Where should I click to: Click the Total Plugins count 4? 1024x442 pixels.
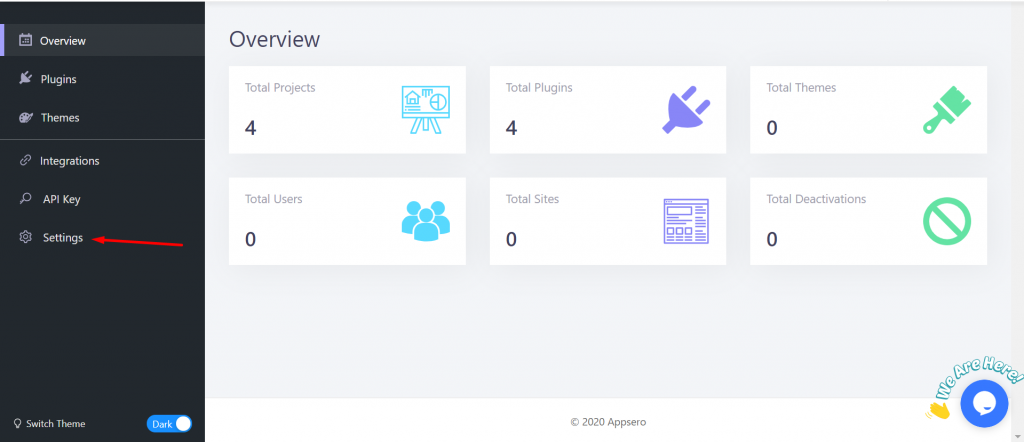(511, 127)
